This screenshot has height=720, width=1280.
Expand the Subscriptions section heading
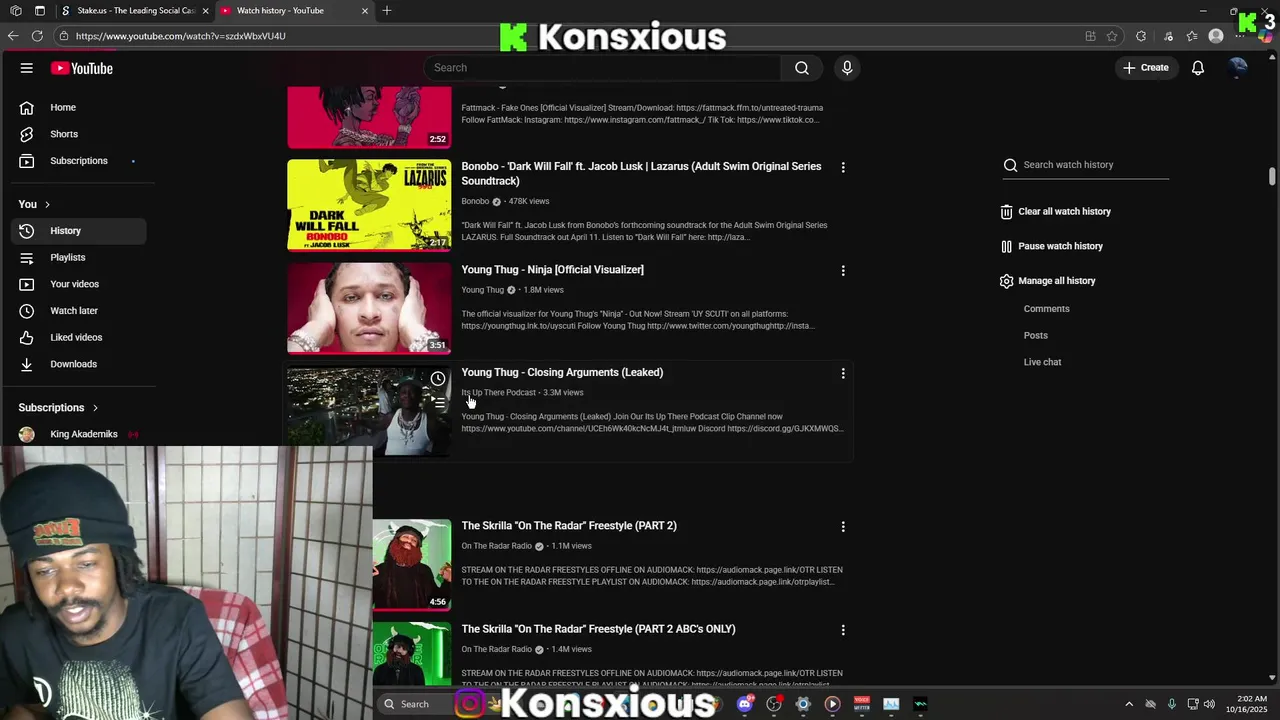[x=58, y=408]
